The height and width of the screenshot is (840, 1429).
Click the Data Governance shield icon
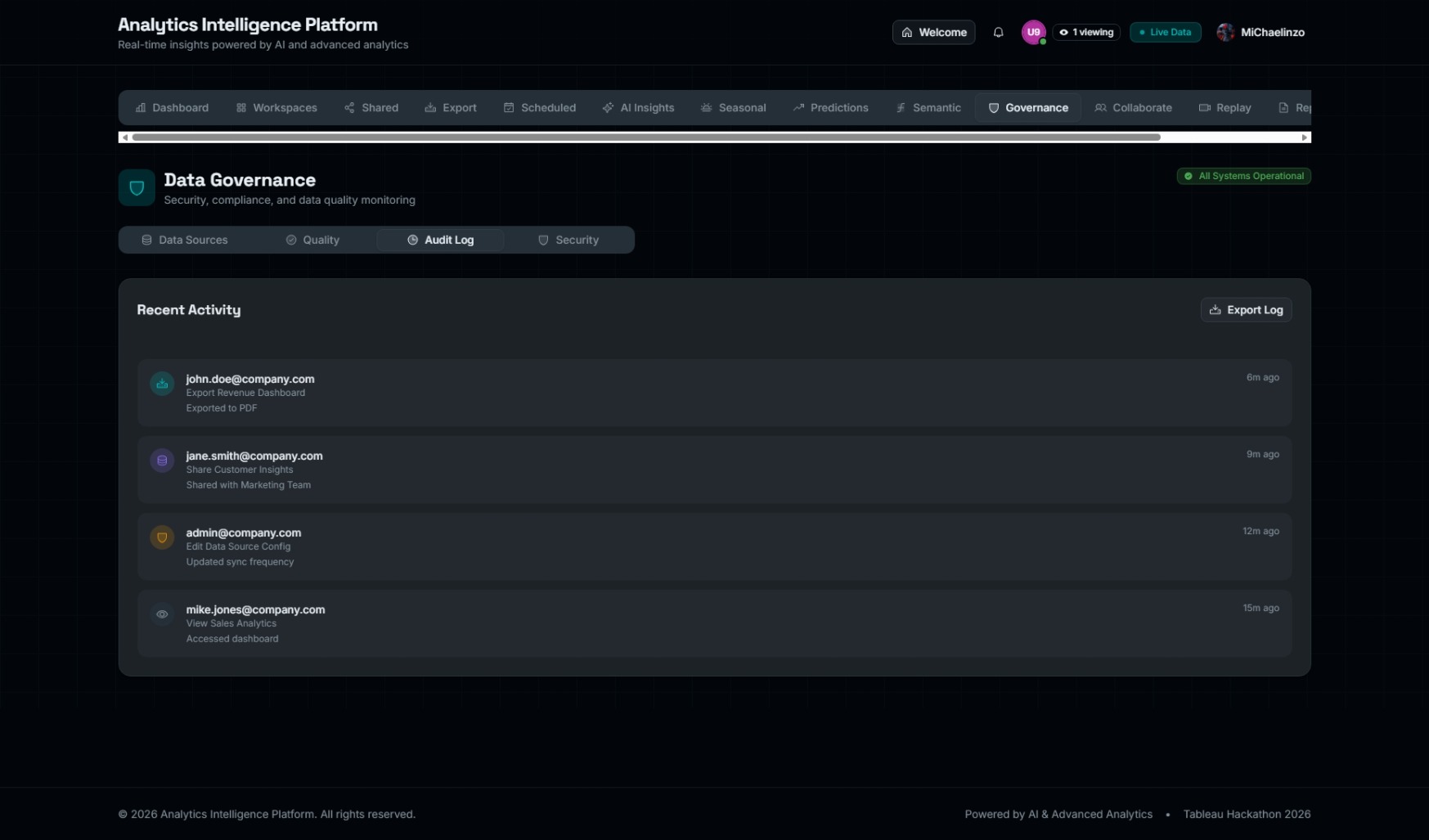tap(137, 188)
